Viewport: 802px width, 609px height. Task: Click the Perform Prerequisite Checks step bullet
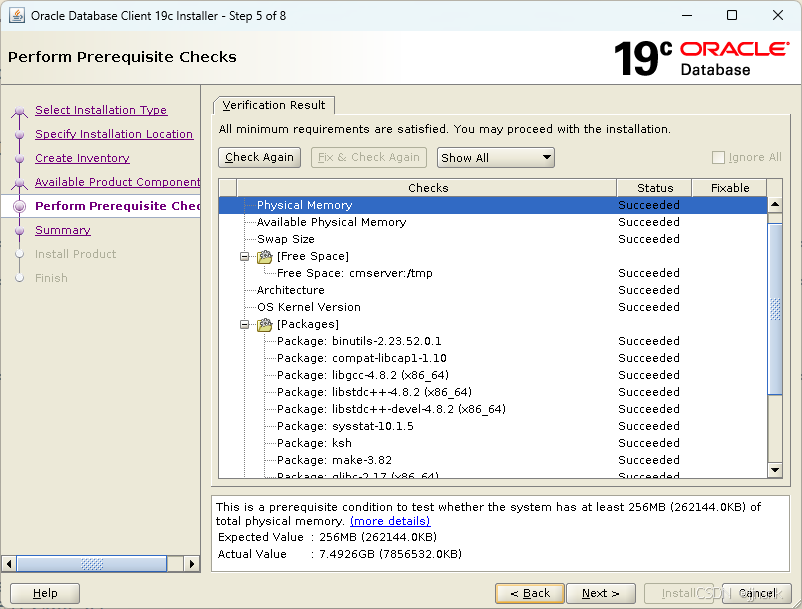pos(19,206)
